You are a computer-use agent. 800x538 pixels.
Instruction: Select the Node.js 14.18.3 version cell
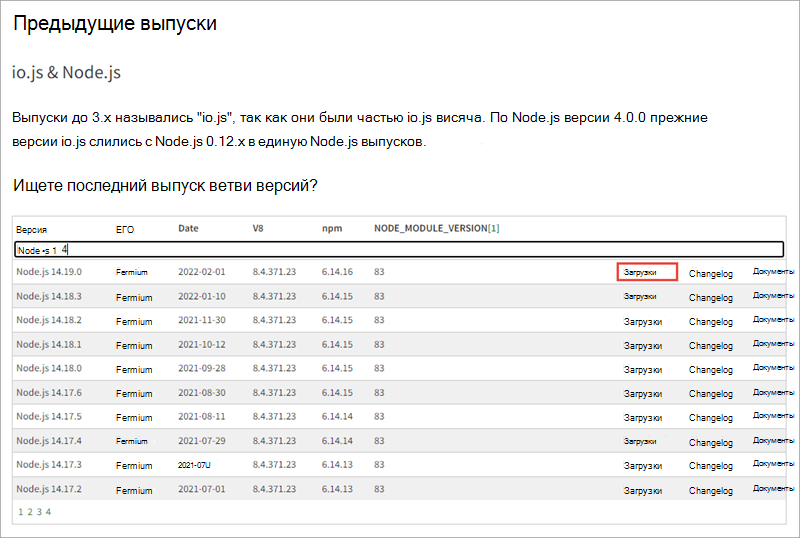[x=49, y=296]
